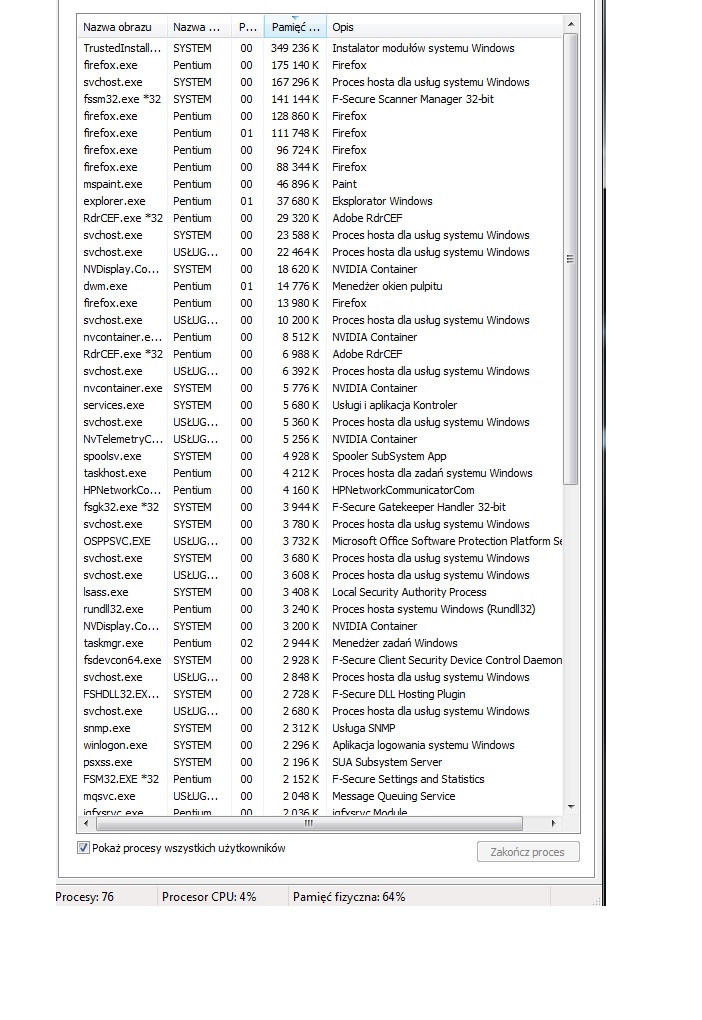Select the OSPPSVC.EXE process
The image size is (702, 1020).
click(x=319, y=541)
